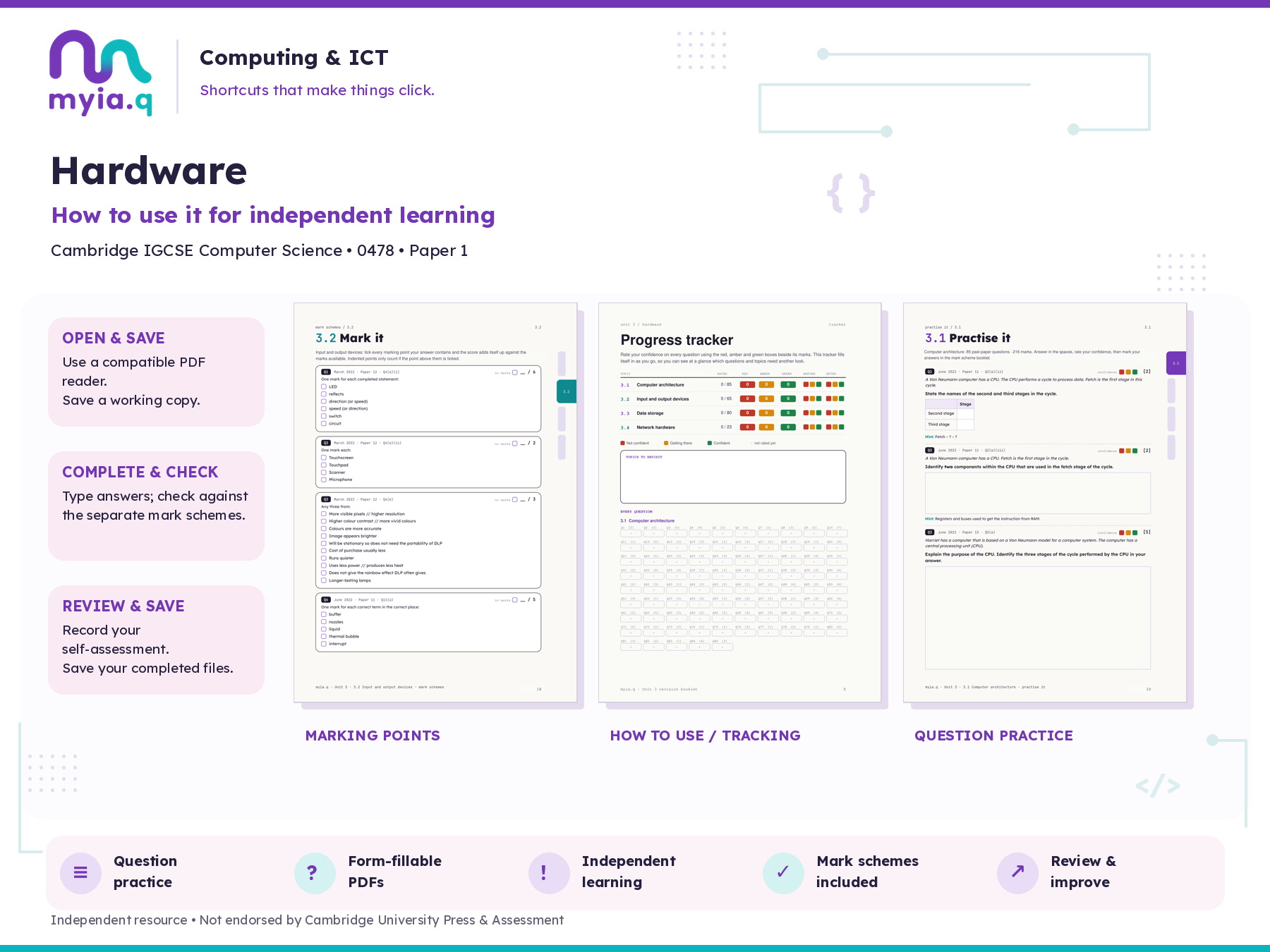
Task: Click the Q3 badge in the Practise it page
Action: 930,532
